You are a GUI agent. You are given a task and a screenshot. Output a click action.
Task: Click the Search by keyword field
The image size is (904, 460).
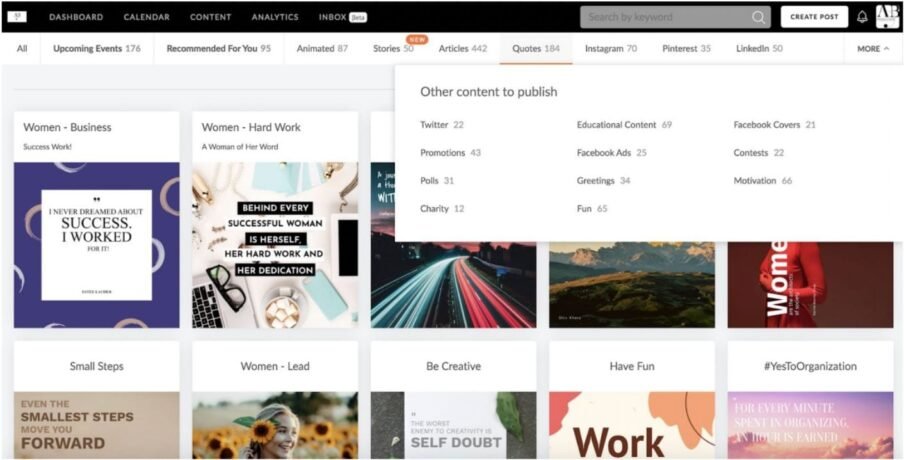[x=663, y=17]
